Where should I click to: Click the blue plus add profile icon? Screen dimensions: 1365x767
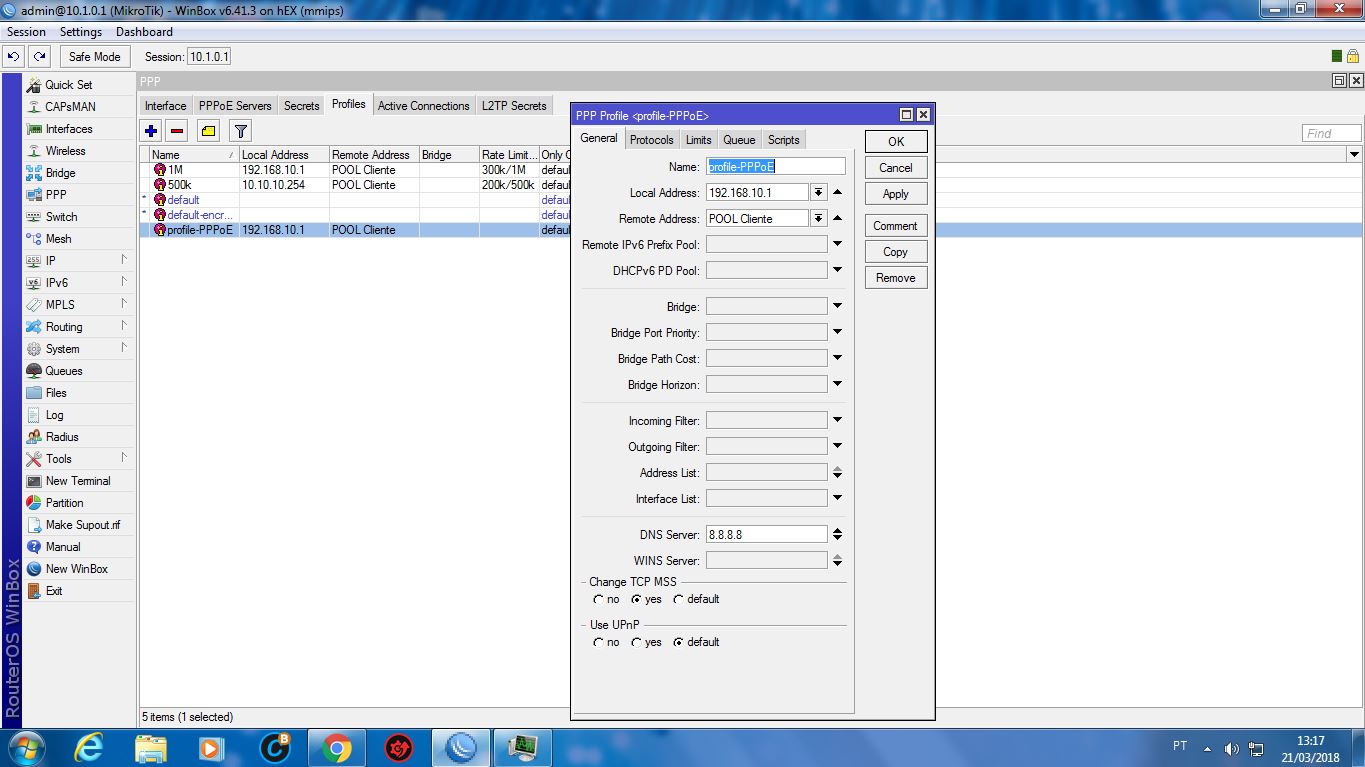(151, 131)
